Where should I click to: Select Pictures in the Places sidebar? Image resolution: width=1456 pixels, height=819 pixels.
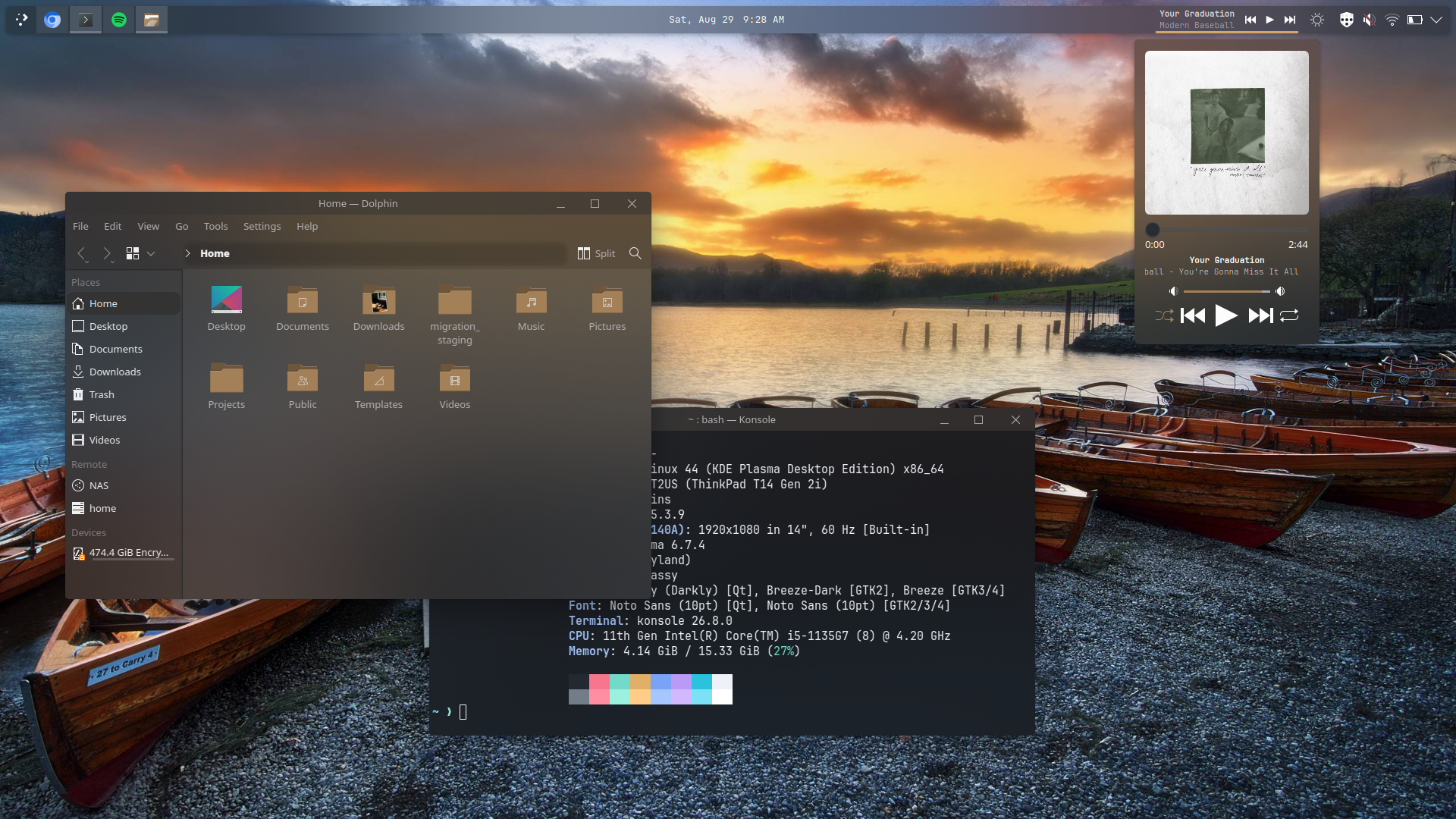(124, 417)
